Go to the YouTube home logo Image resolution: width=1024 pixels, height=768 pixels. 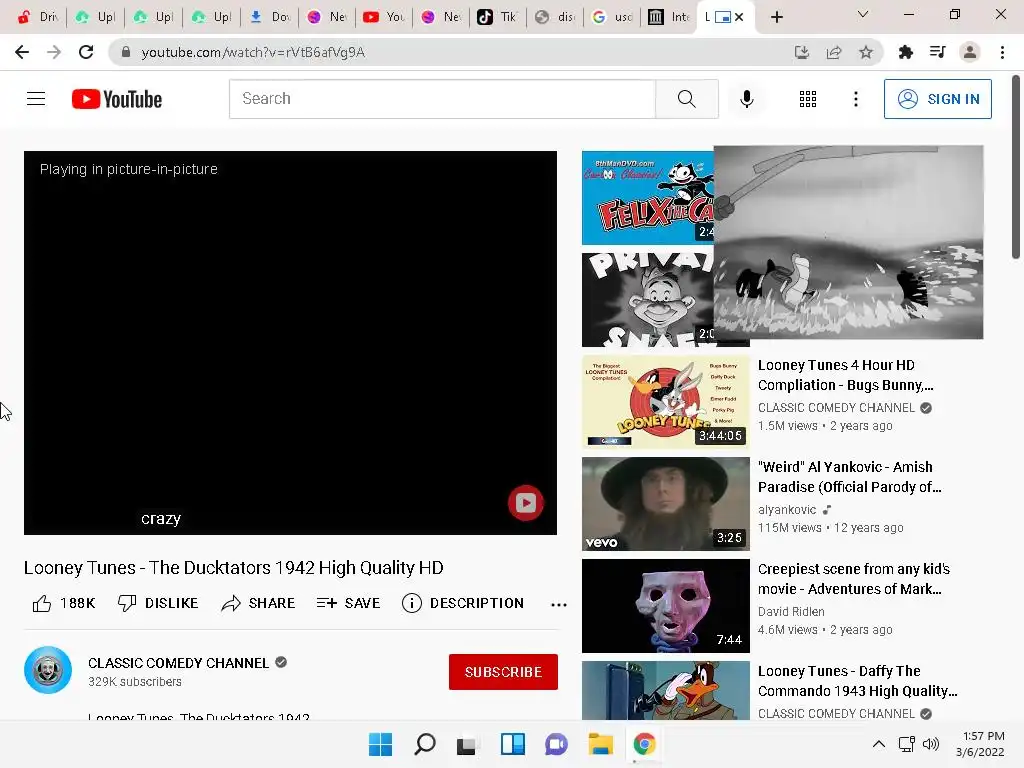pyautogui.click(x=117, y=99)
